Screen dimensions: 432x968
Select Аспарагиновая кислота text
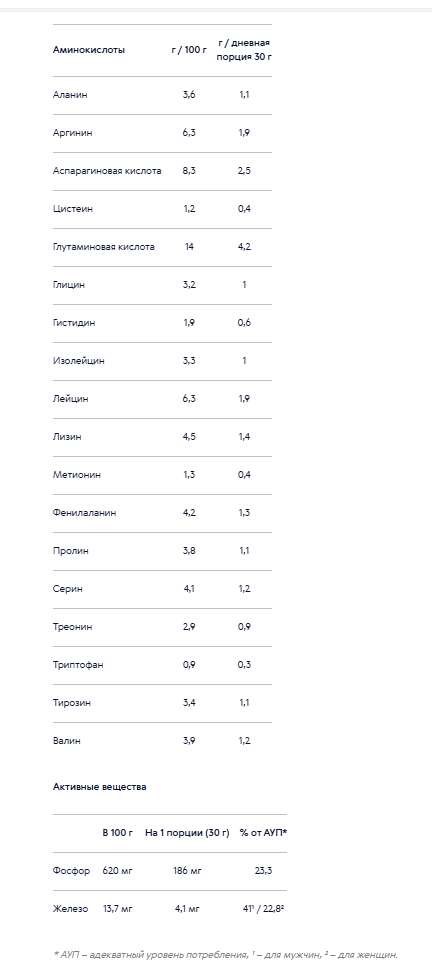pos(107,171)
